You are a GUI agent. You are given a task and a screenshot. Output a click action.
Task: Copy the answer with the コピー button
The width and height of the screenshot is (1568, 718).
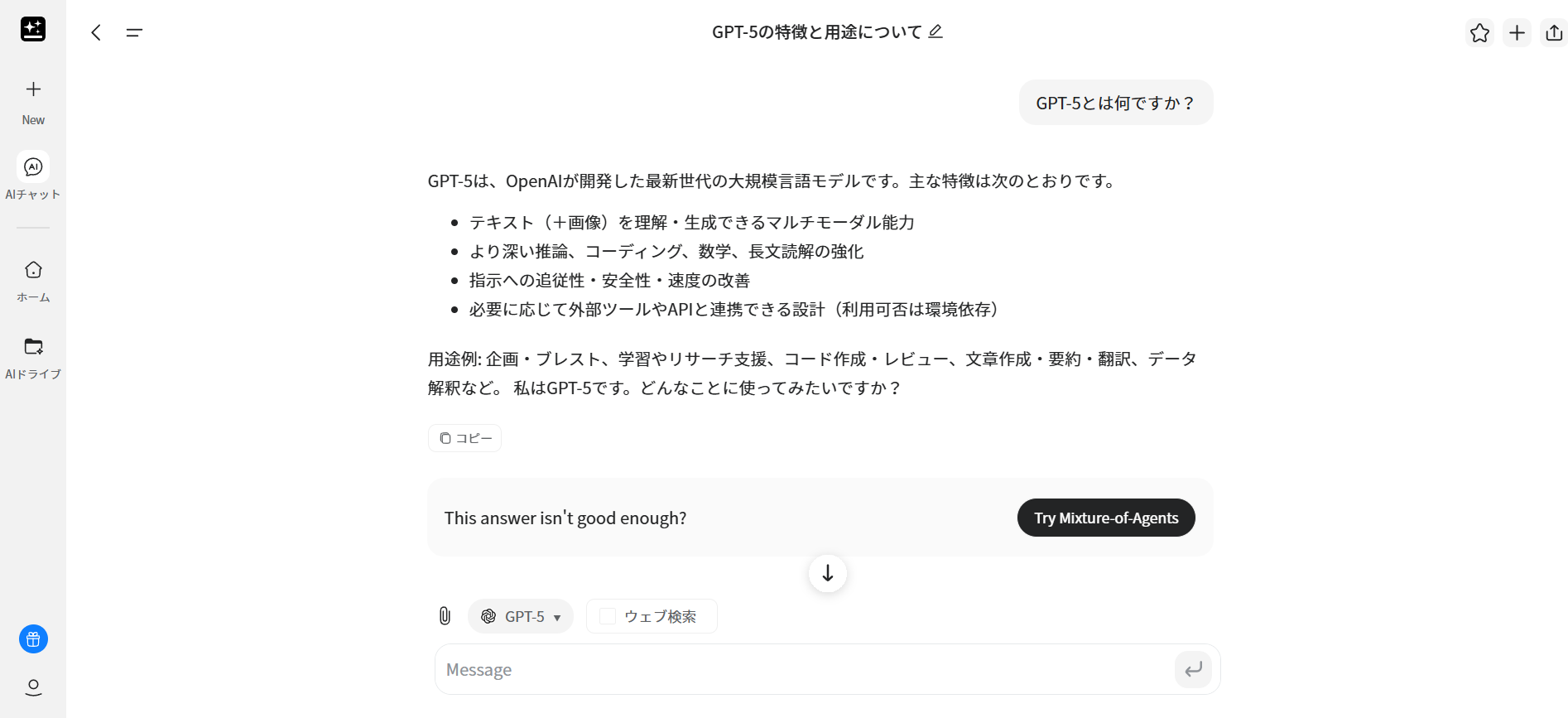point(464,437)
